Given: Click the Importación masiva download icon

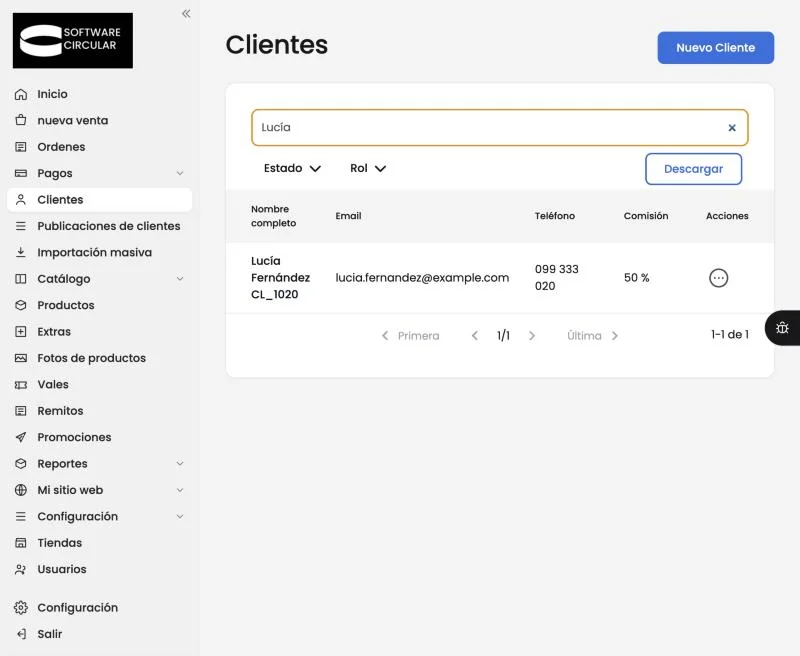Looking at the screenshot, I should tap(21, 253).
